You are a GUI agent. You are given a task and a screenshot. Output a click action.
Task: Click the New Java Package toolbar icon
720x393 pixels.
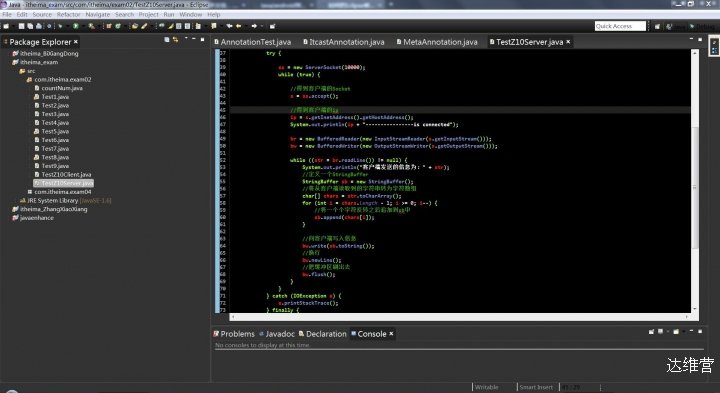(109, 26)
